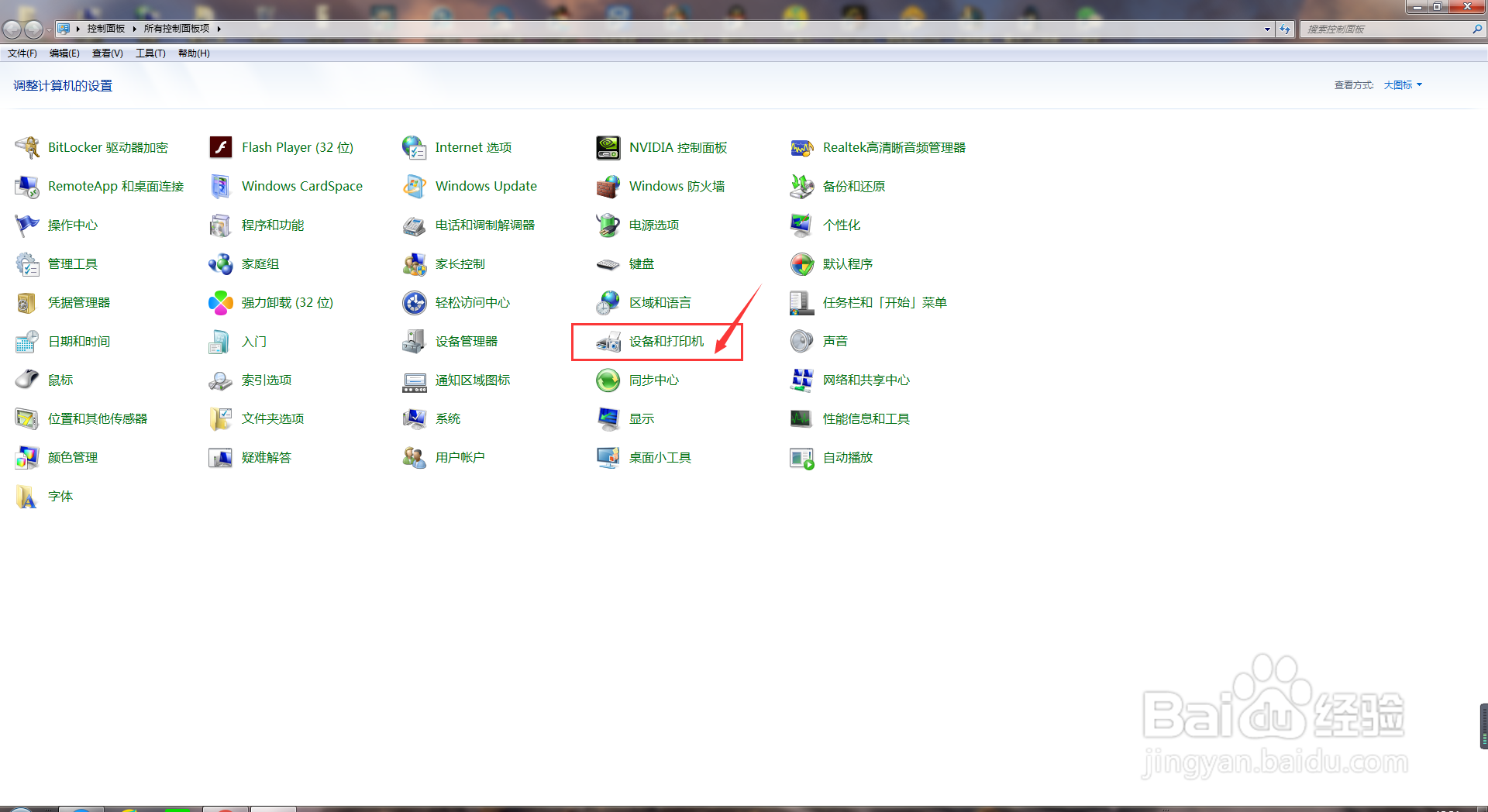The height and width of the screenshot is (812, 1488).
Task: Open the 电话和调制解调器 link
Action: (485, 225)
